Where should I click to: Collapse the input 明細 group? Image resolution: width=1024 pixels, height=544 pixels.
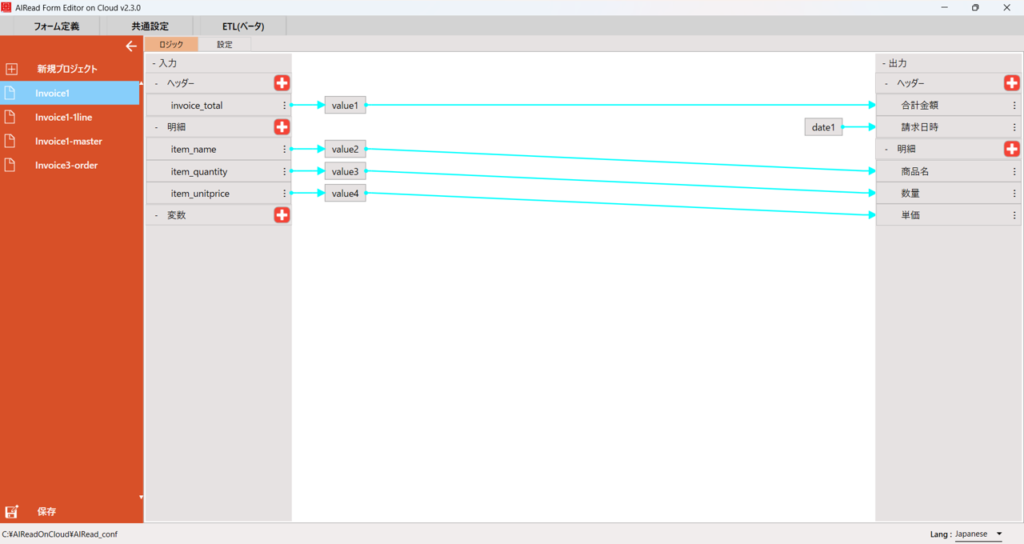pos(156,127)
